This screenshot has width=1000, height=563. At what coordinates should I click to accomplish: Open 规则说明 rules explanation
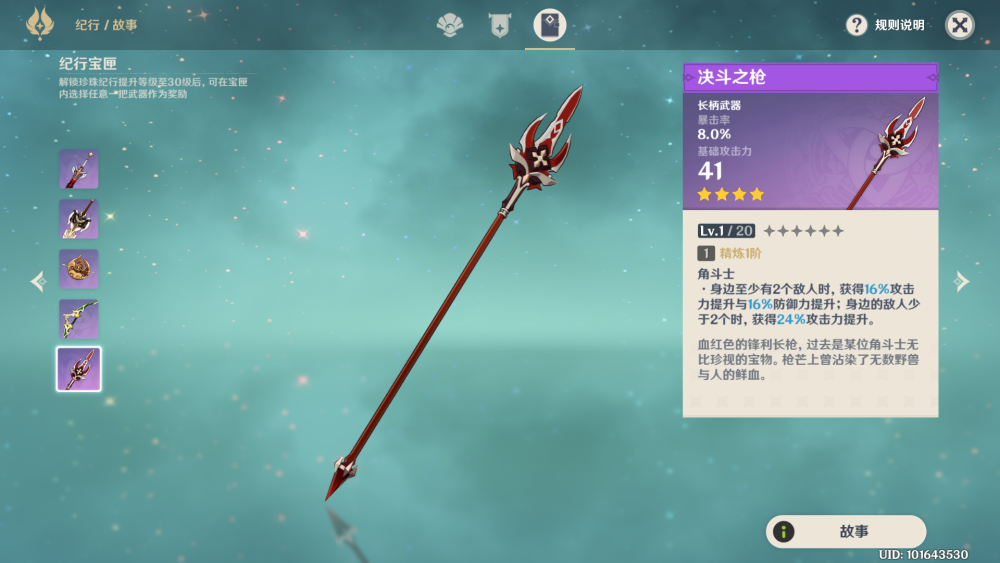coord(899,25)
